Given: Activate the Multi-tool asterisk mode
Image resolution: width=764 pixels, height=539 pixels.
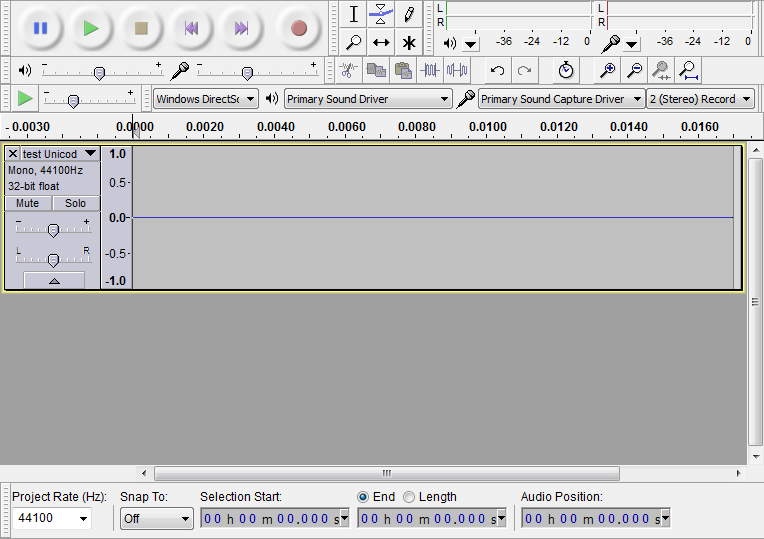Looking at the screenshot, I should click(x=409, y=42).
